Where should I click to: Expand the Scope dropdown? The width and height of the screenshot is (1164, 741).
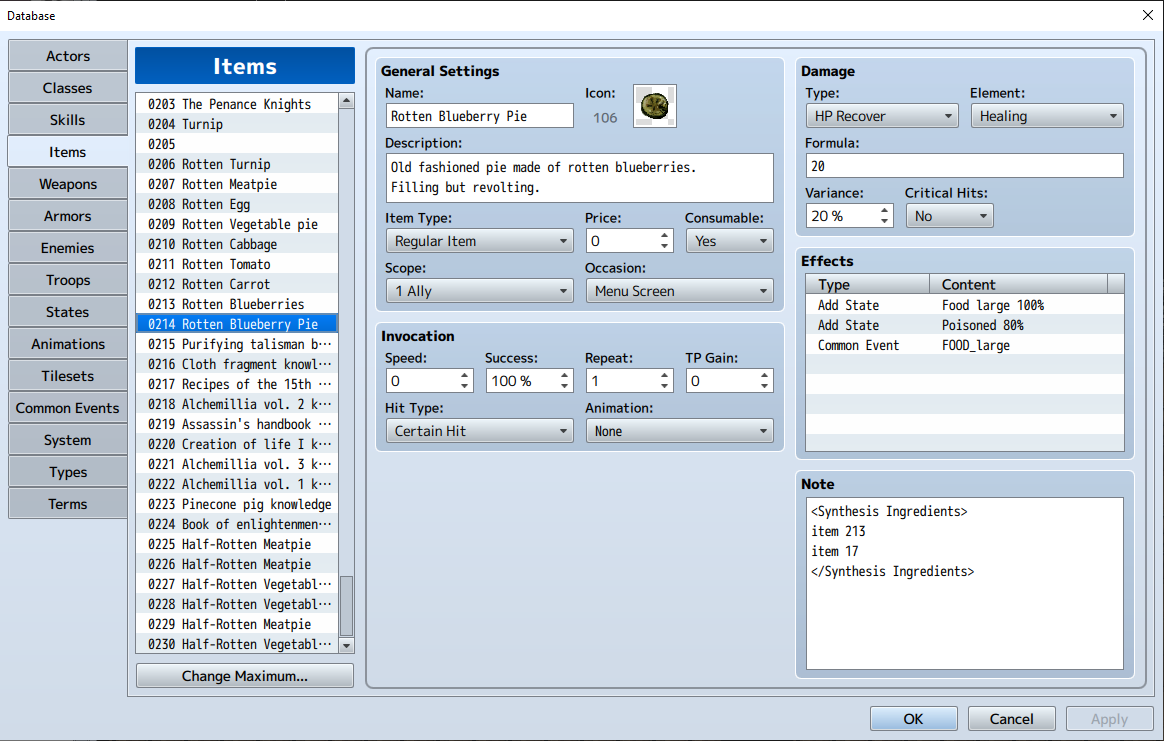click(479, 291)
